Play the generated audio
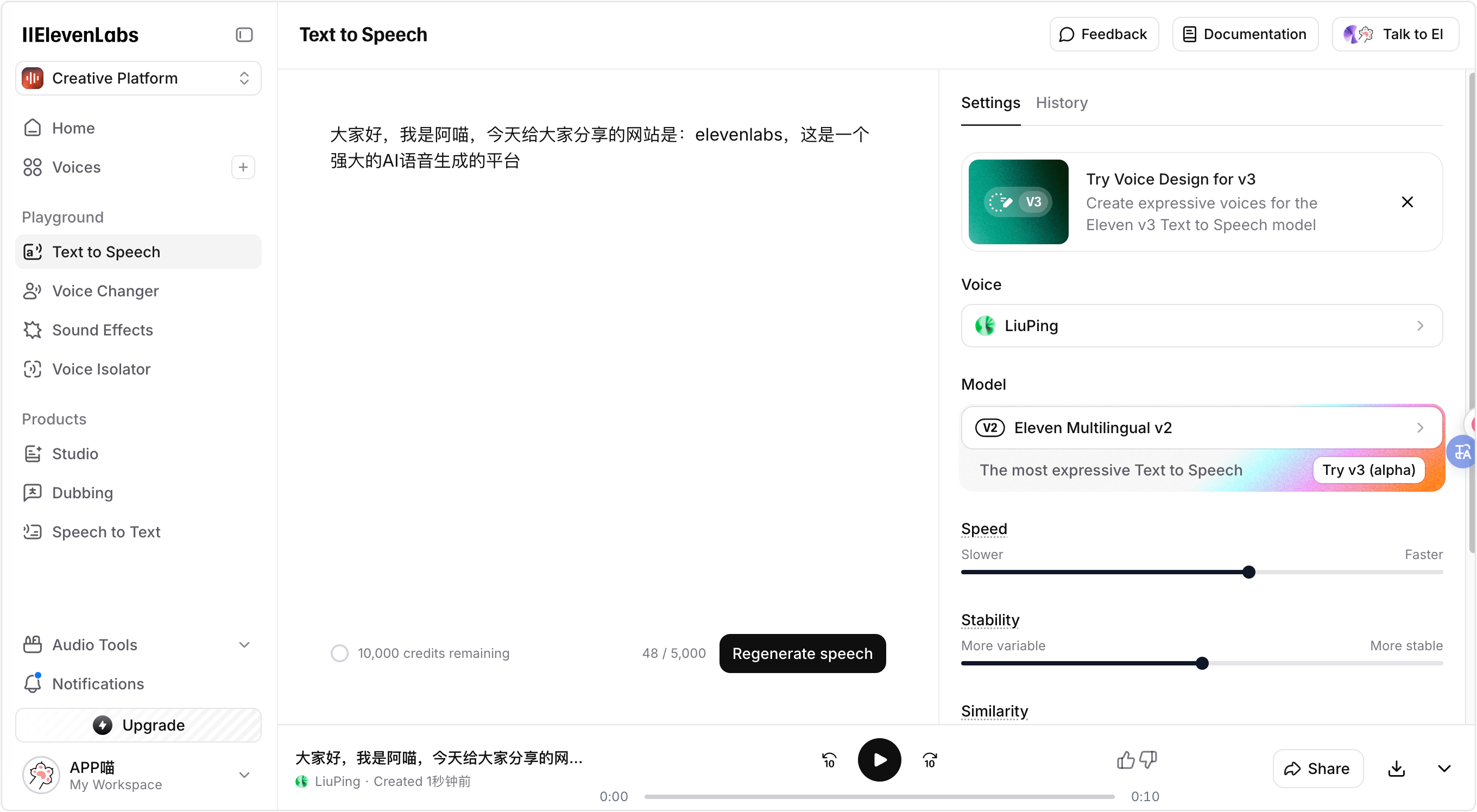 pyautogui.click(x=879, y=760)
